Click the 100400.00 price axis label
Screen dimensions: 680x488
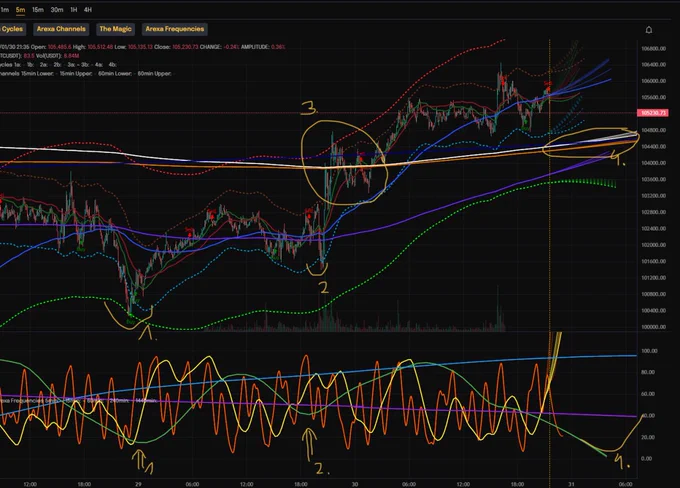click(654, 311)
